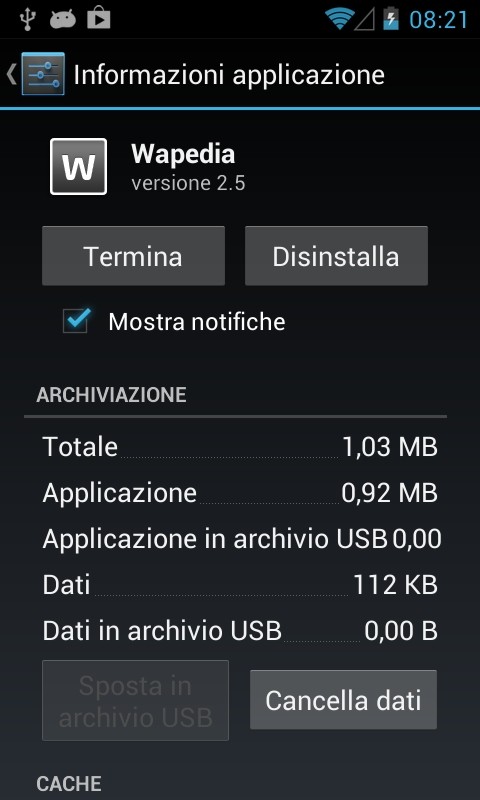Tap the Sposta in archivio USB button
Image resolution: width=480 pixels, height=800 pixels.
(135, 700)
